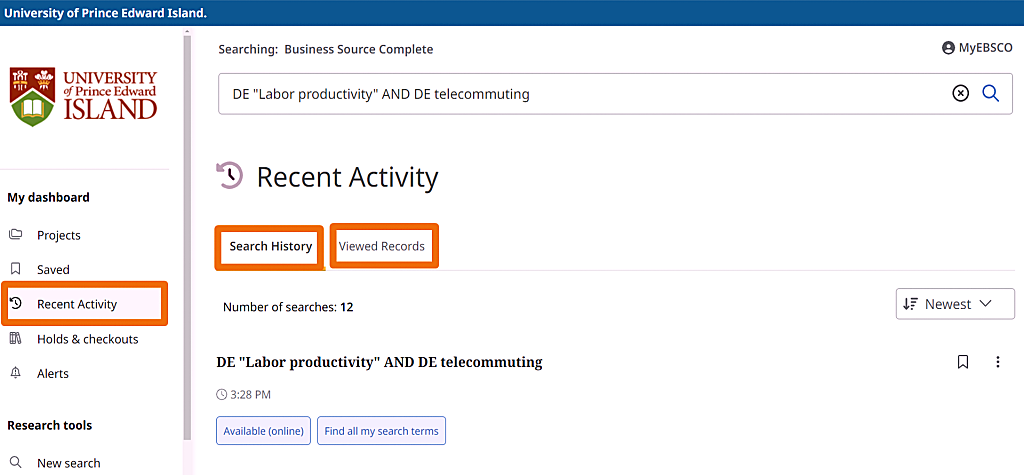The image size is (1024, 475).
Task: Open the DE Labor productivity search result link
Action: pos(379,362)
